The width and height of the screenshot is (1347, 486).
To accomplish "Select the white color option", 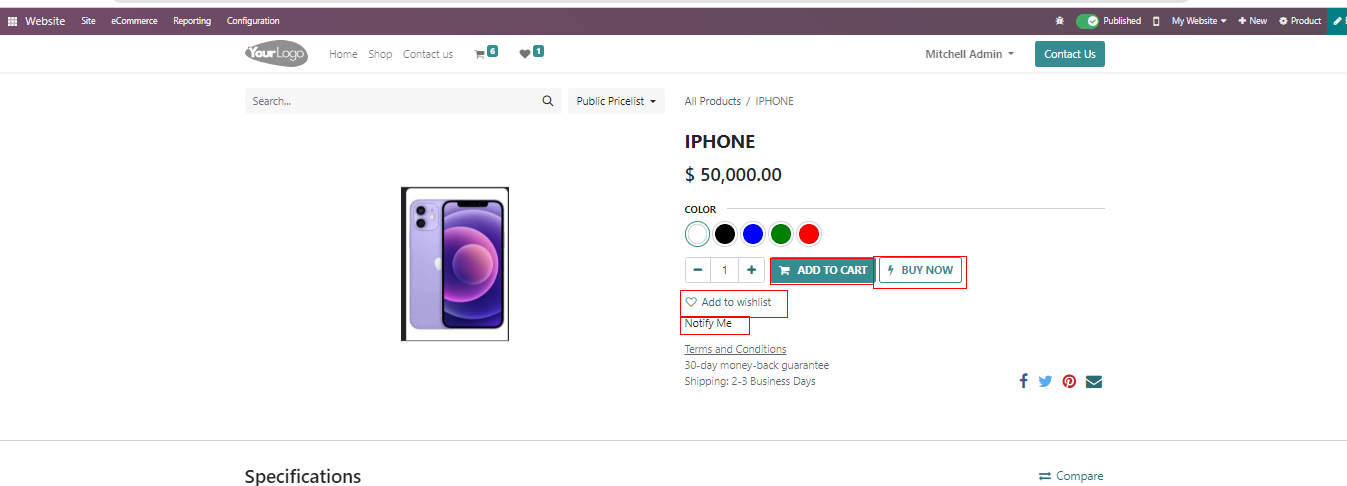I will click(697, 234).
